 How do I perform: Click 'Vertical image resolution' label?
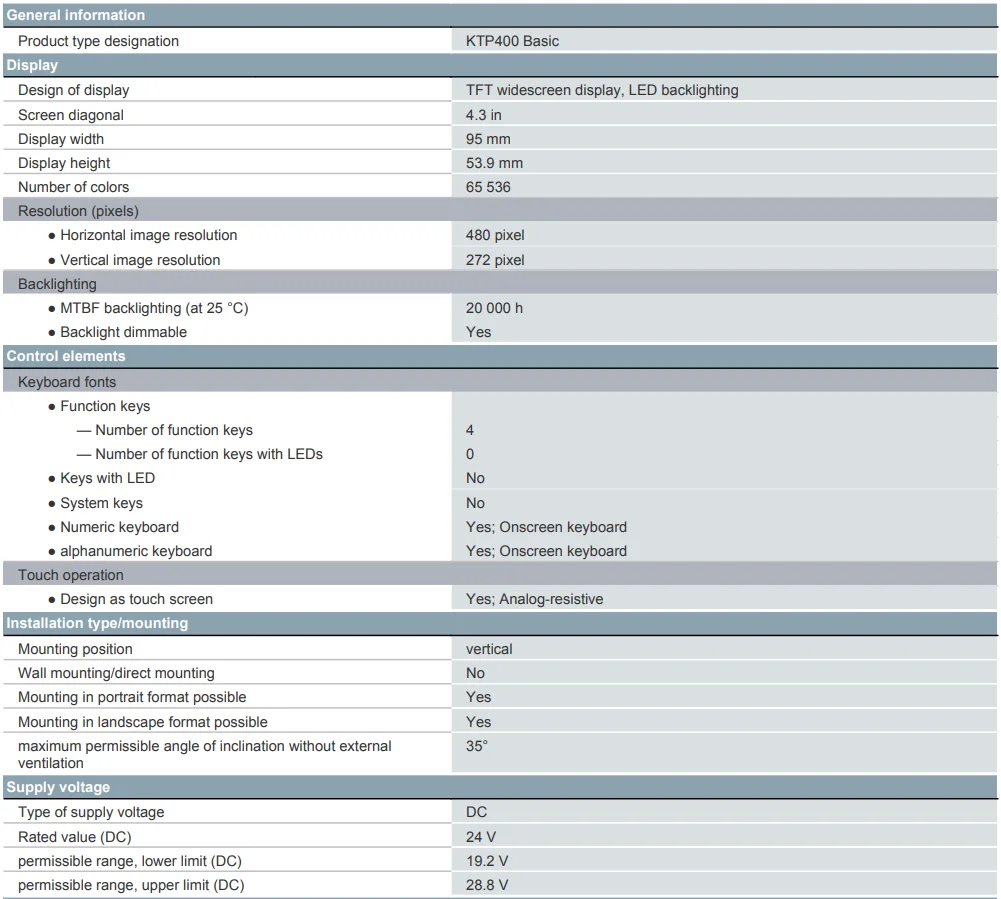point(140,260)
